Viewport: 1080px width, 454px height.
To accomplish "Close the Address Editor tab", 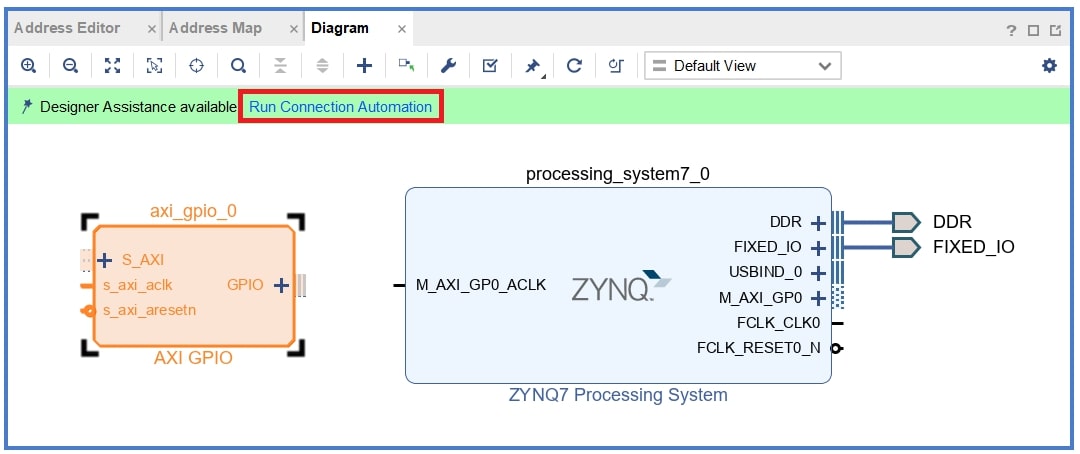I will [152, 29].
